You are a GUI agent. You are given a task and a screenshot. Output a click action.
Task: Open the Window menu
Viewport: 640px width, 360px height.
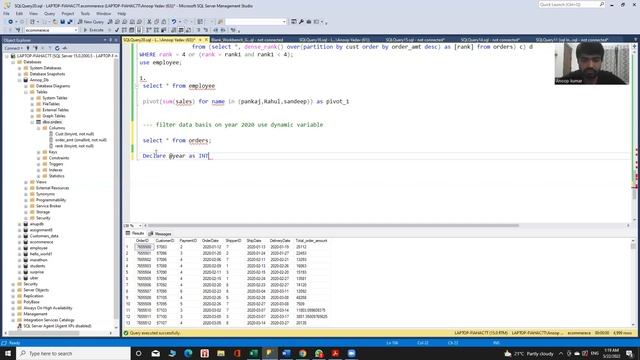coord(104,13)
